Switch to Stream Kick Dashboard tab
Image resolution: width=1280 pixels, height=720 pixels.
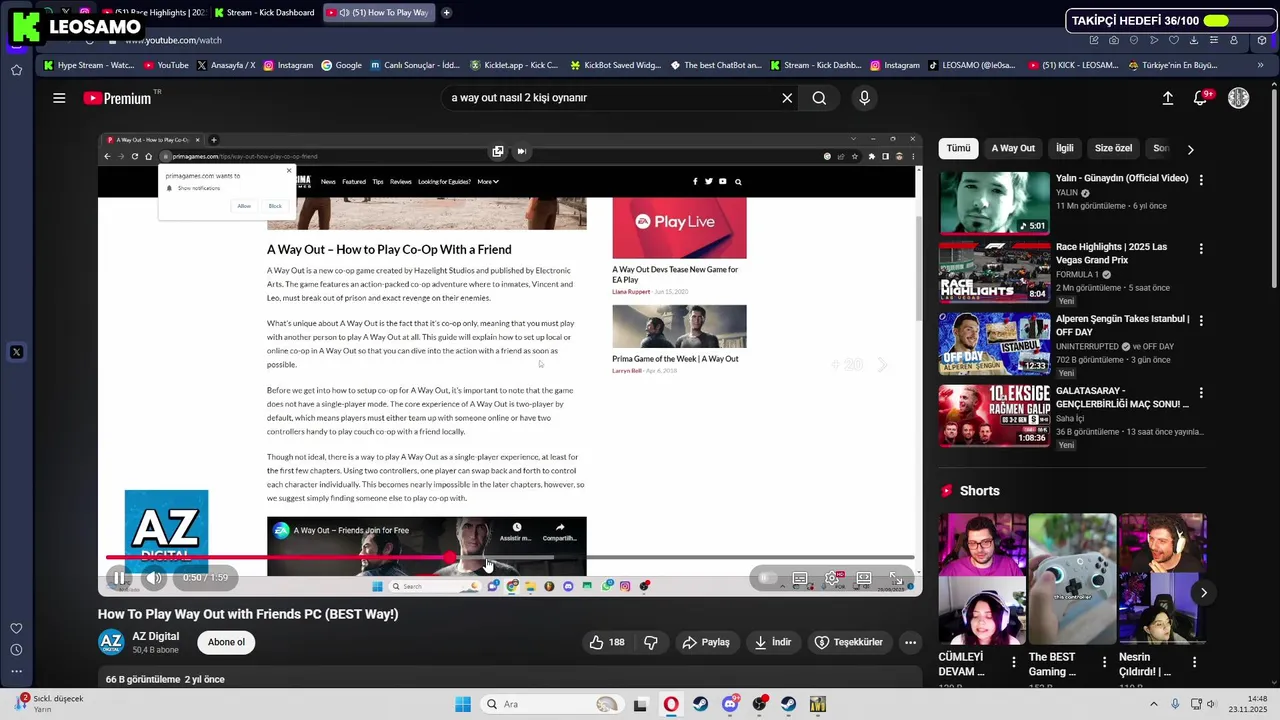(265, 13)
